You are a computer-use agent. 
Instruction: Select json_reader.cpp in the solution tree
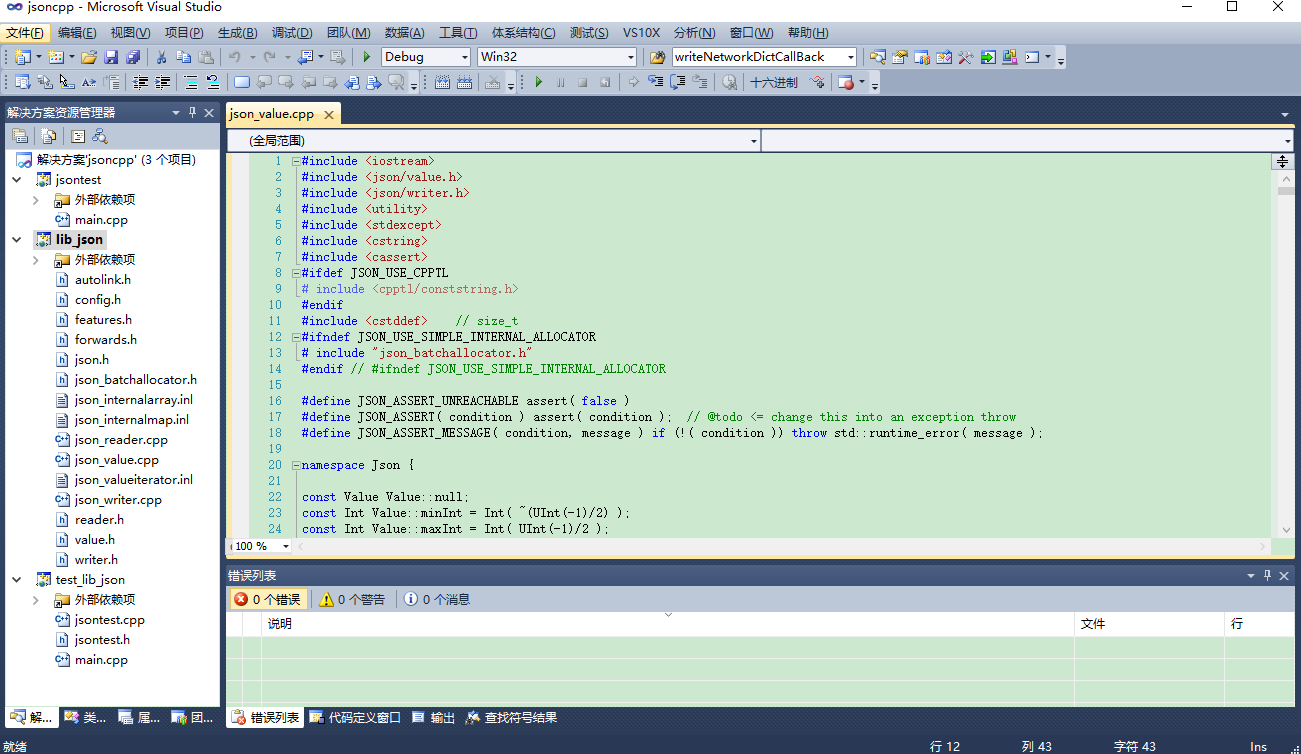[121, 440]
